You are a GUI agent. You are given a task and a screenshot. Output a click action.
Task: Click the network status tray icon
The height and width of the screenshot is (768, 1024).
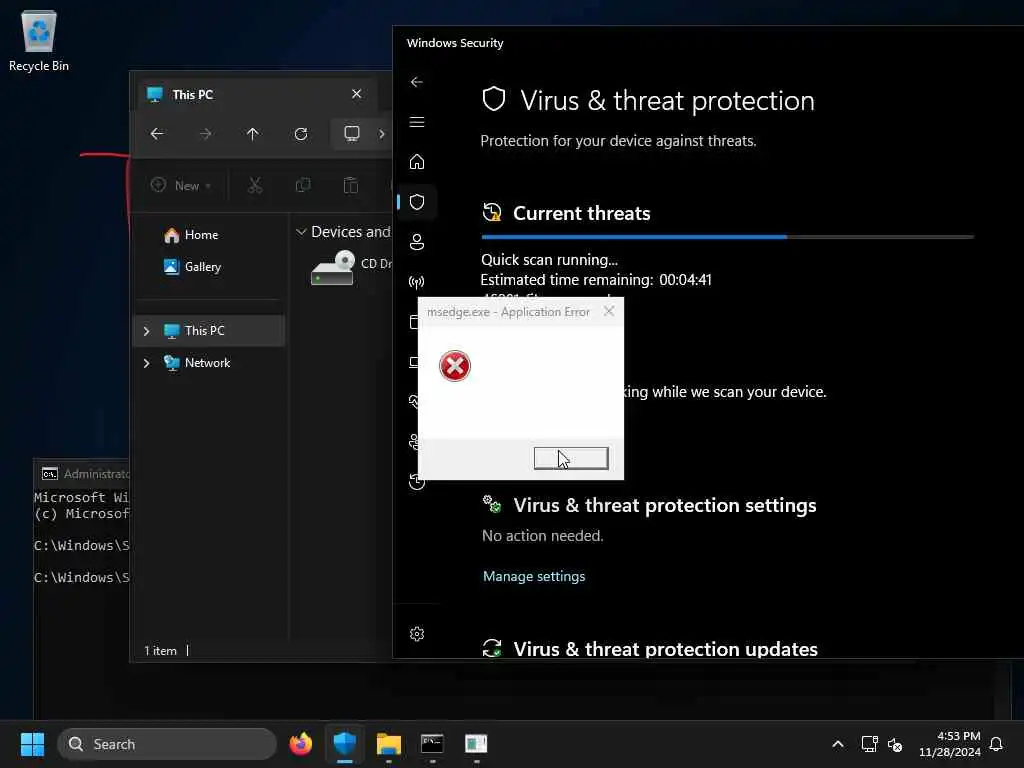869,744
